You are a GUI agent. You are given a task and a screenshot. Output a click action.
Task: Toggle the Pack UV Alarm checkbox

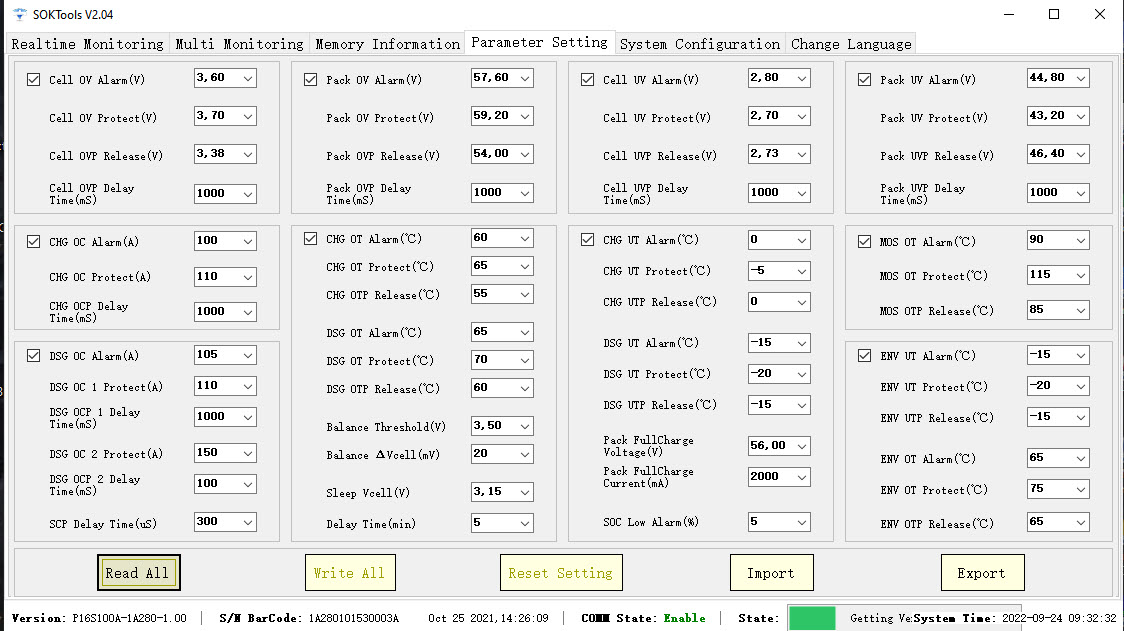coord(865,80)
